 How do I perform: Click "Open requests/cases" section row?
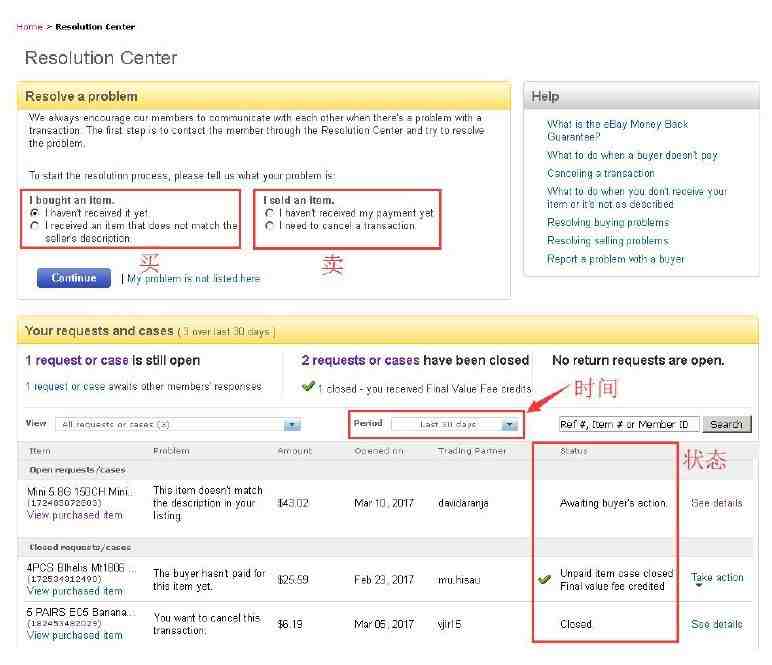[385, 470]
